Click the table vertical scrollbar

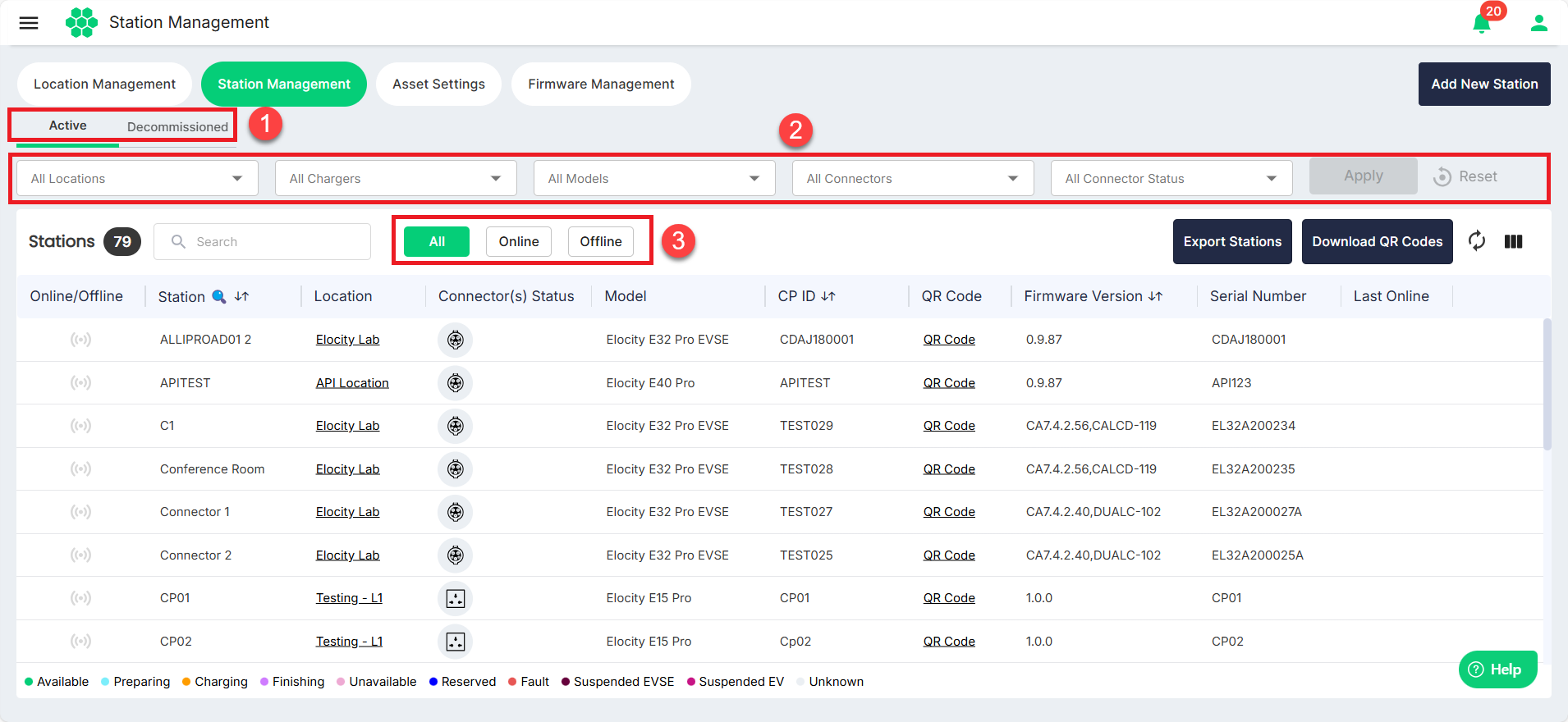tap(1547, 384)
